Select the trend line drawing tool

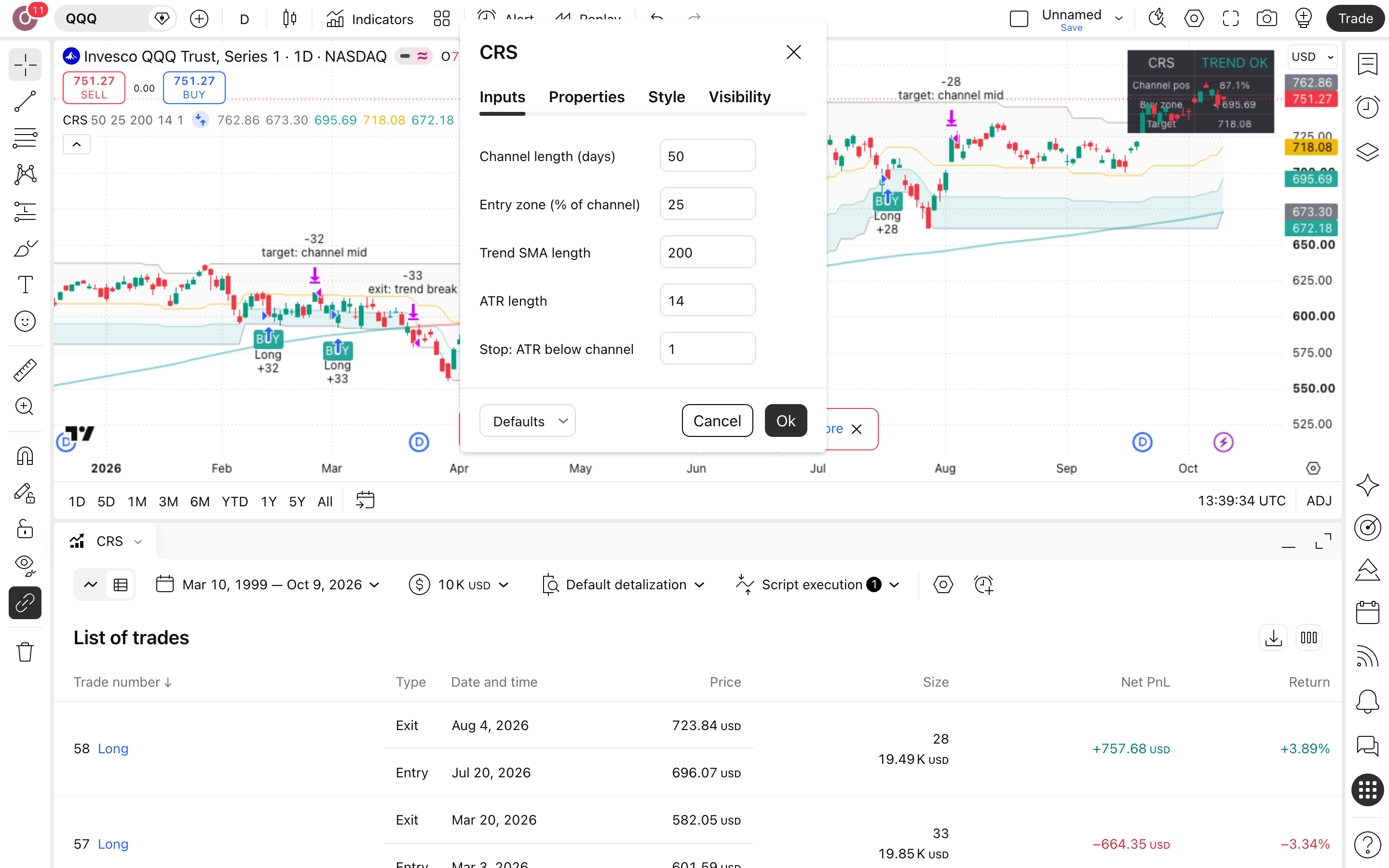click(25, 101)
